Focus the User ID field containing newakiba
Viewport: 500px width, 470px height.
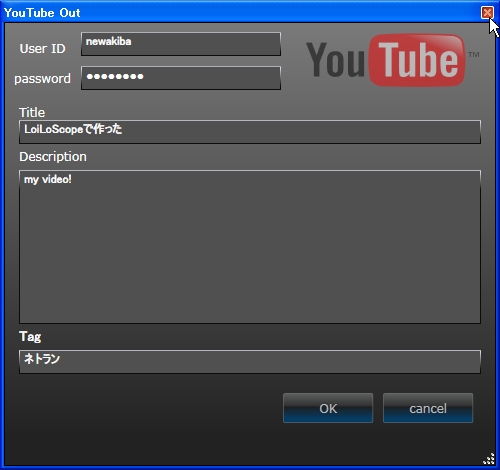pos(181,44)
